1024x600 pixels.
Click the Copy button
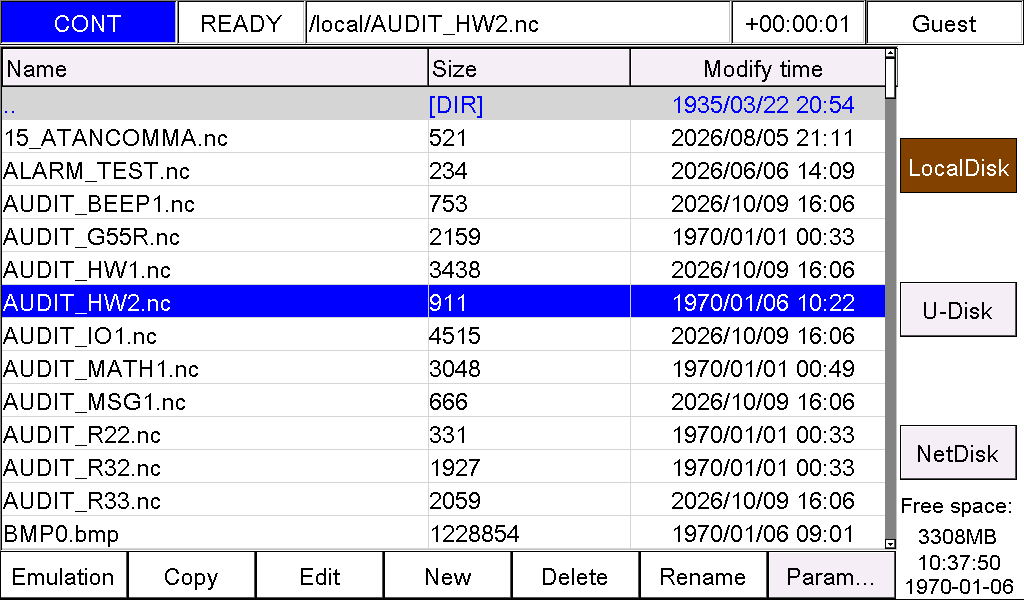(x=191, y=576)
